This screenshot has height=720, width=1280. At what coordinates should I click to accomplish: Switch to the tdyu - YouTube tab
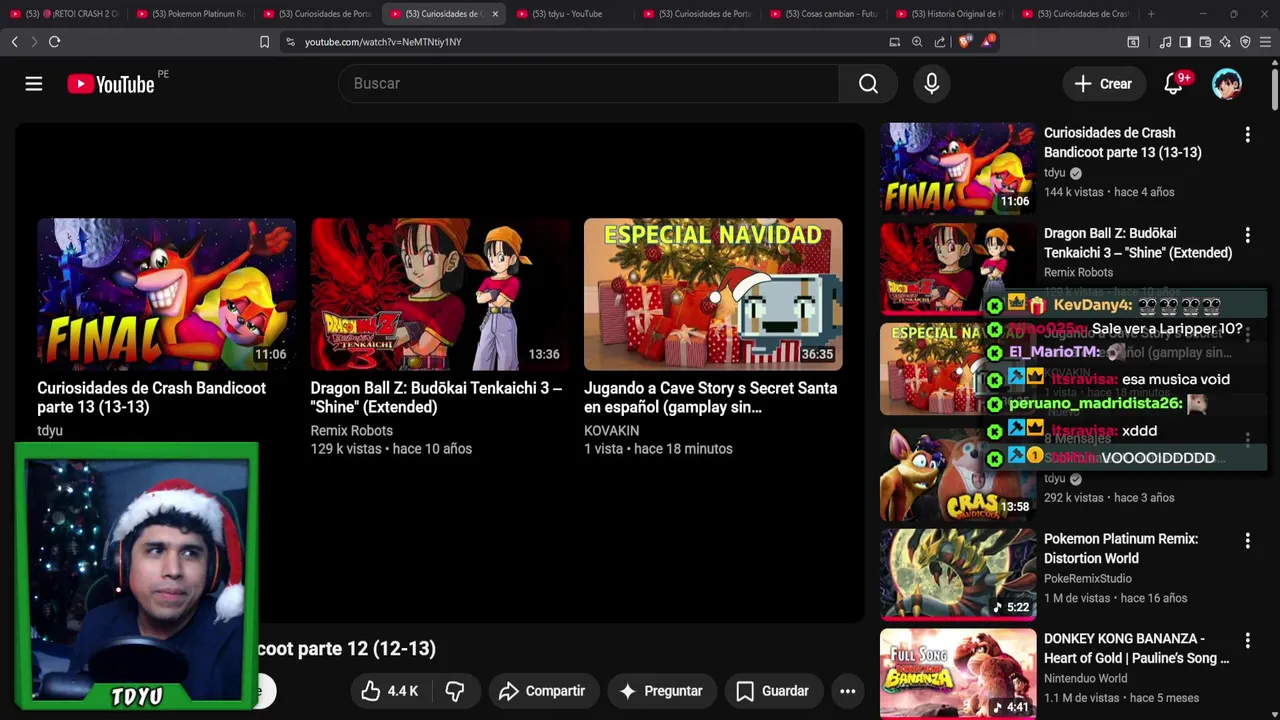(570, 14)
